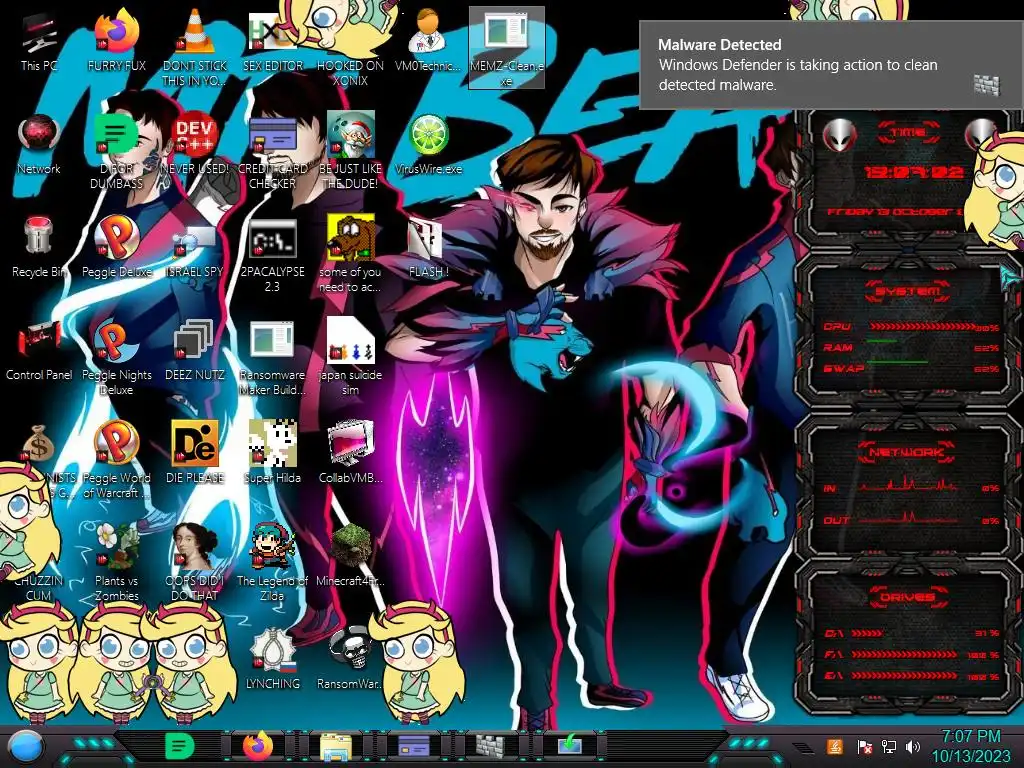
Task: Click the Start orb button
Action: pos(26,747)
